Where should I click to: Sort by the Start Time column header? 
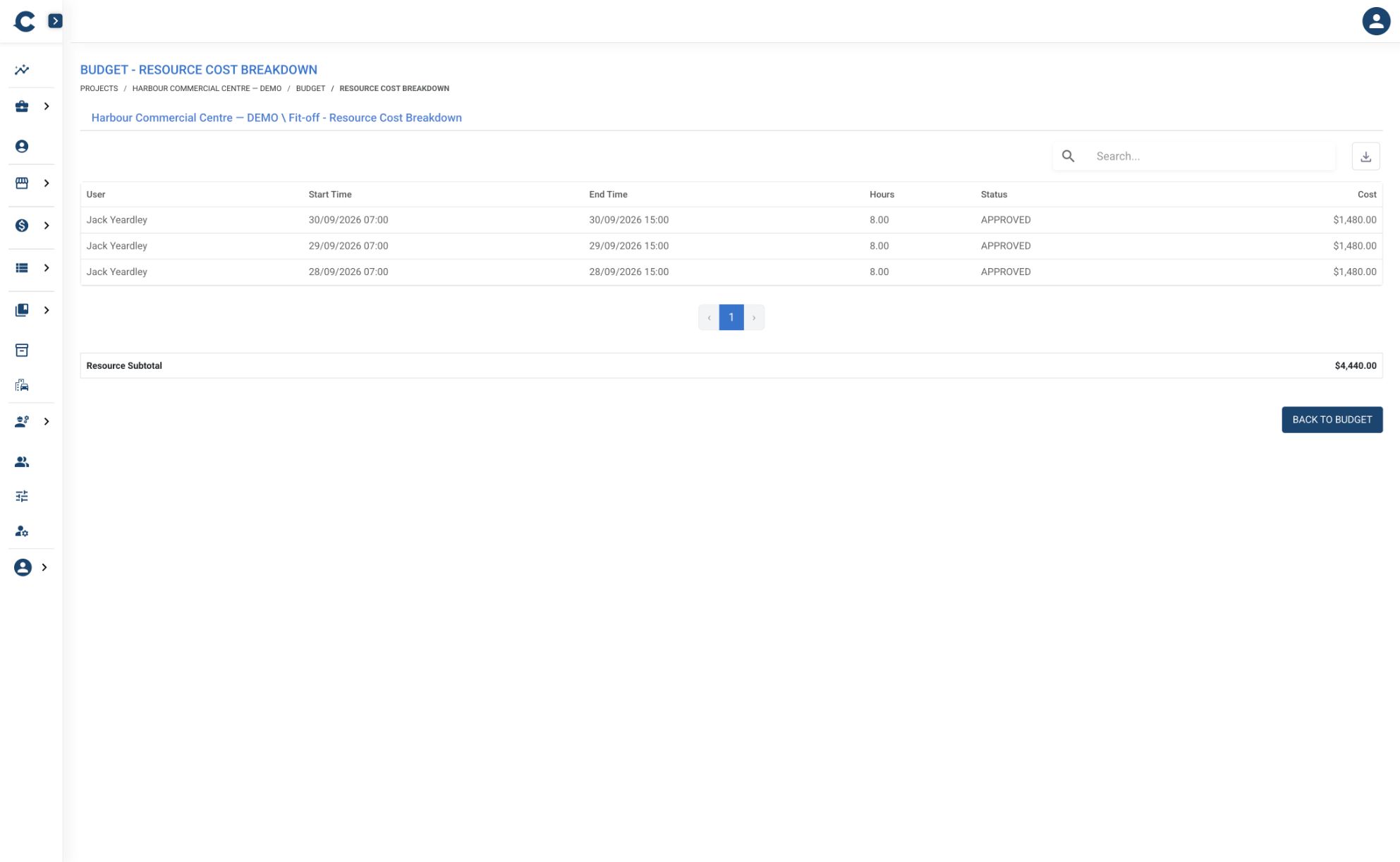point(330,195)
